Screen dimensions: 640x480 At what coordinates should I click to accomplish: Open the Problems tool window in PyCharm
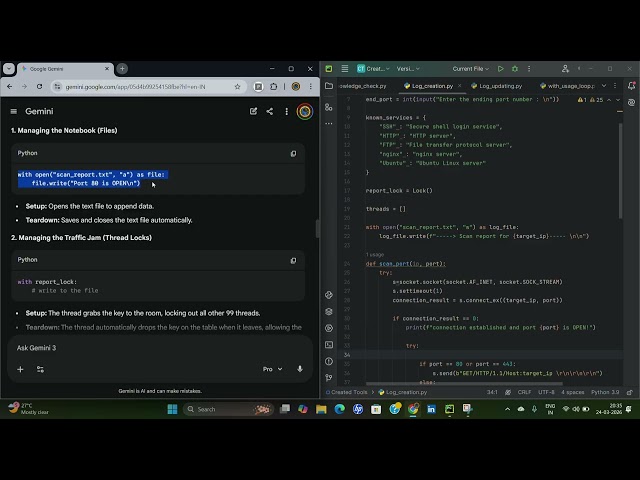[329, 361]
